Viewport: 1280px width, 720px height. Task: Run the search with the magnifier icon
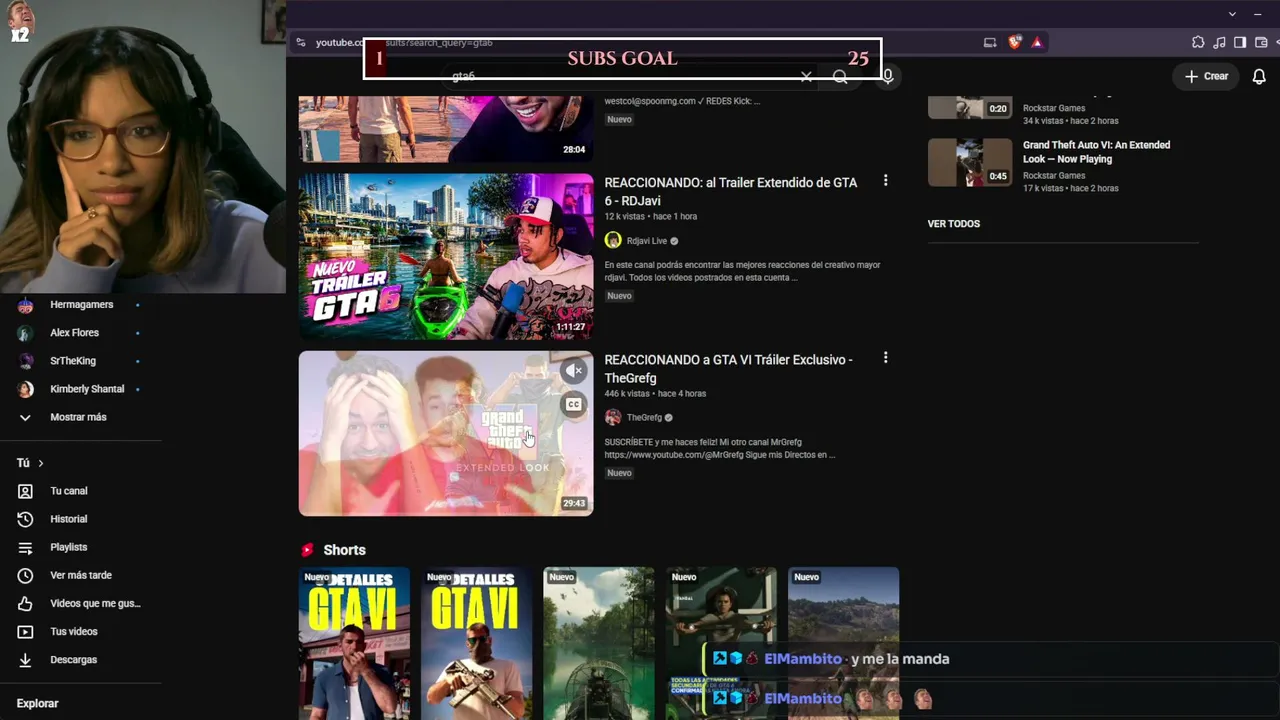[x=840, y=77]
